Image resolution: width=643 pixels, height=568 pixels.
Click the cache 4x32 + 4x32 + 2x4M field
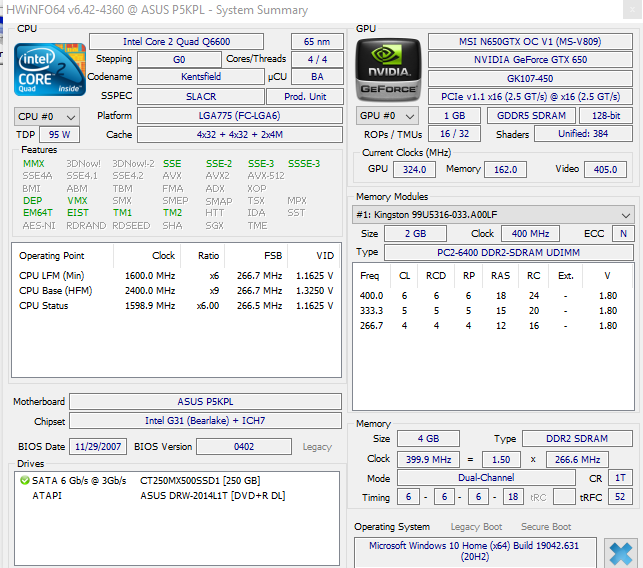pos(240,135)
